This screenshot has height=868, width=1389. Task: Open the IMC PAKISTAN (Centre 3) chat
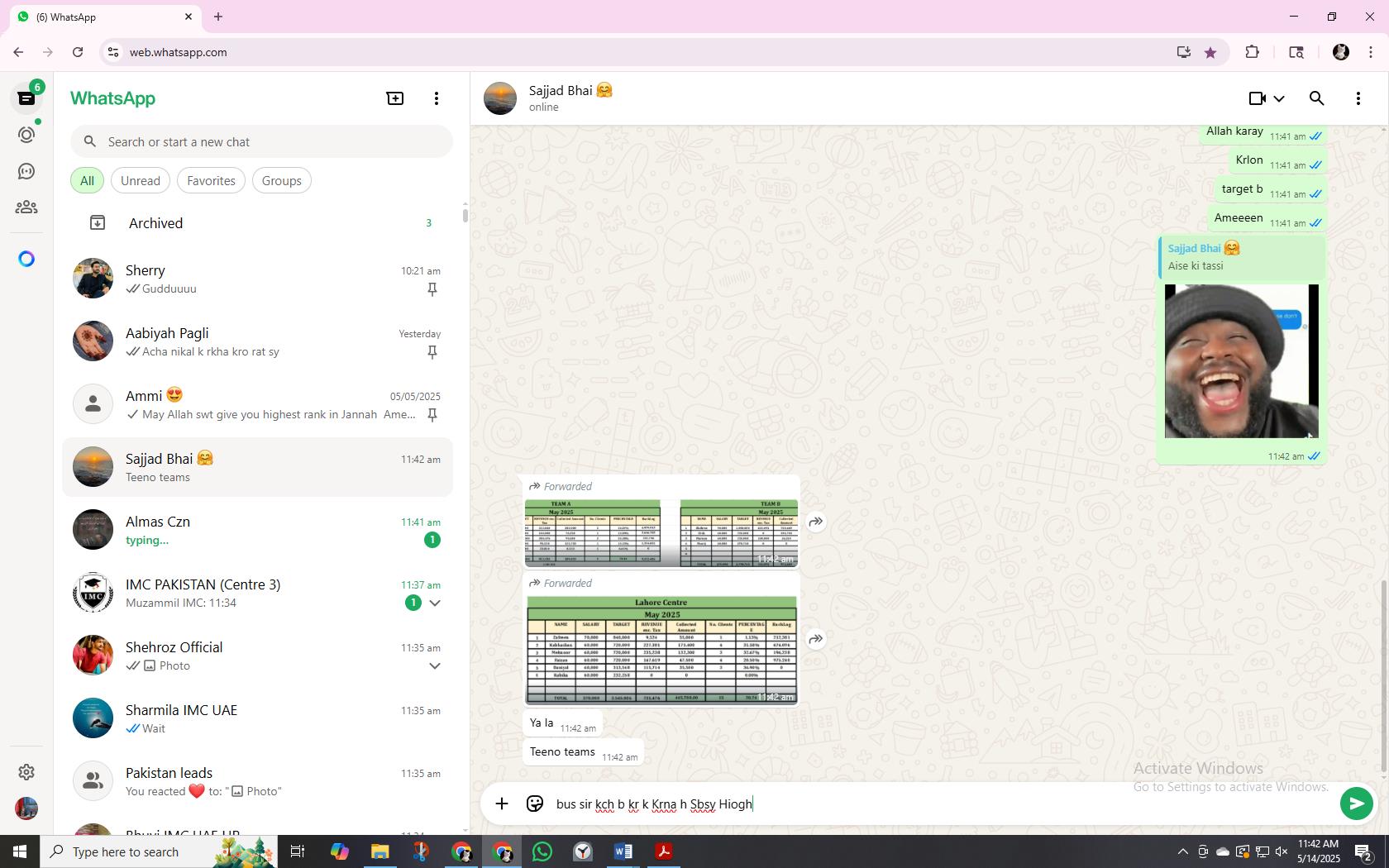point(257,593)
